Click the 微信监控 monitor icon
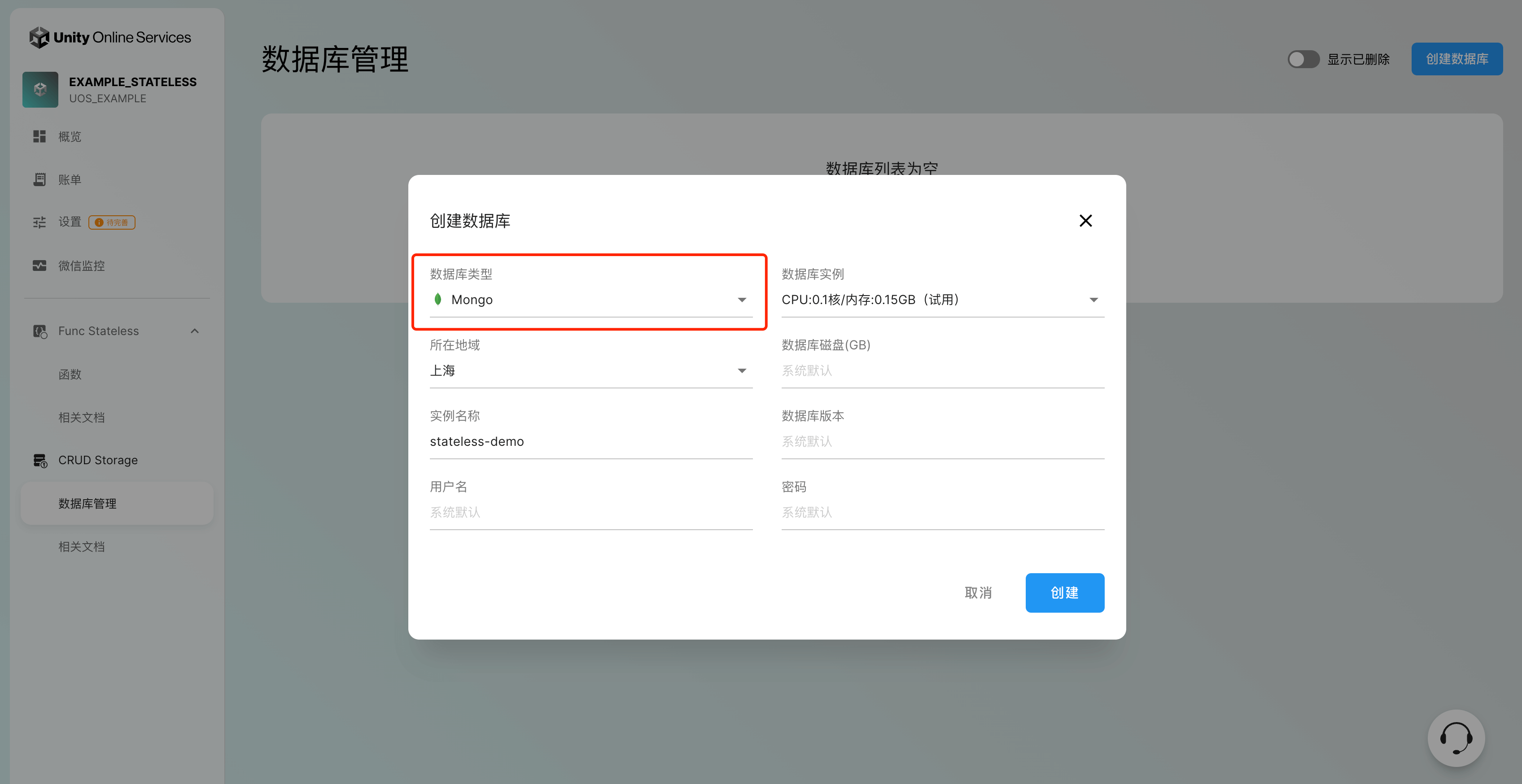The height and width of the screenshot is (784, 1522). pyautogui.click(x=39, y=266)
